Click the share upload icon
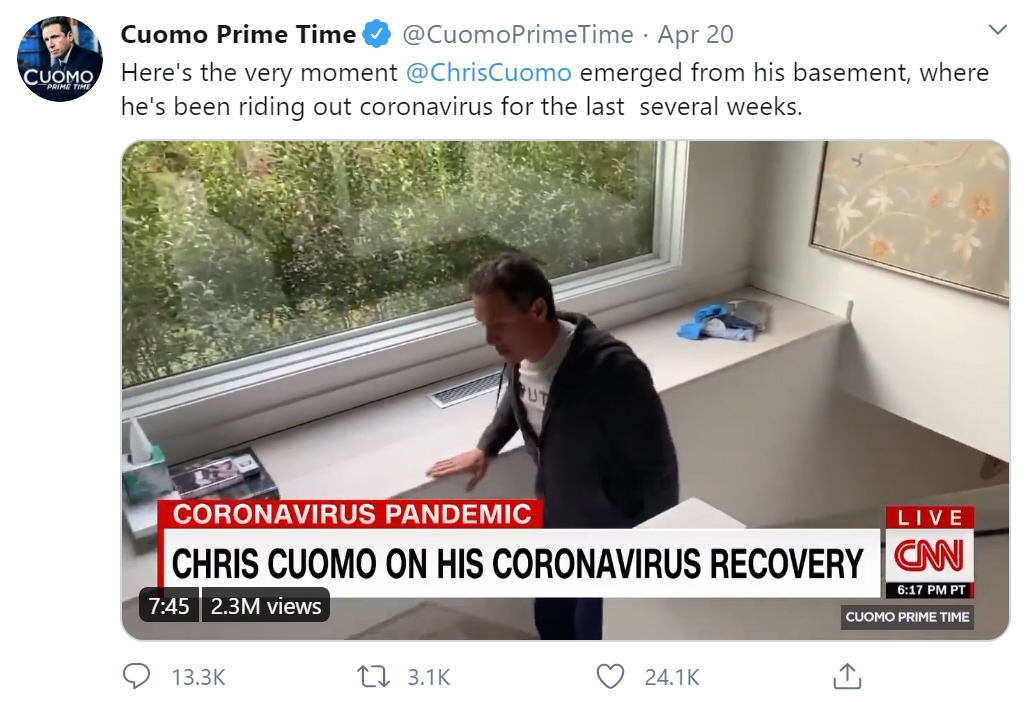This screenshot has height=702, width=1031. click(x=848, y=676)
